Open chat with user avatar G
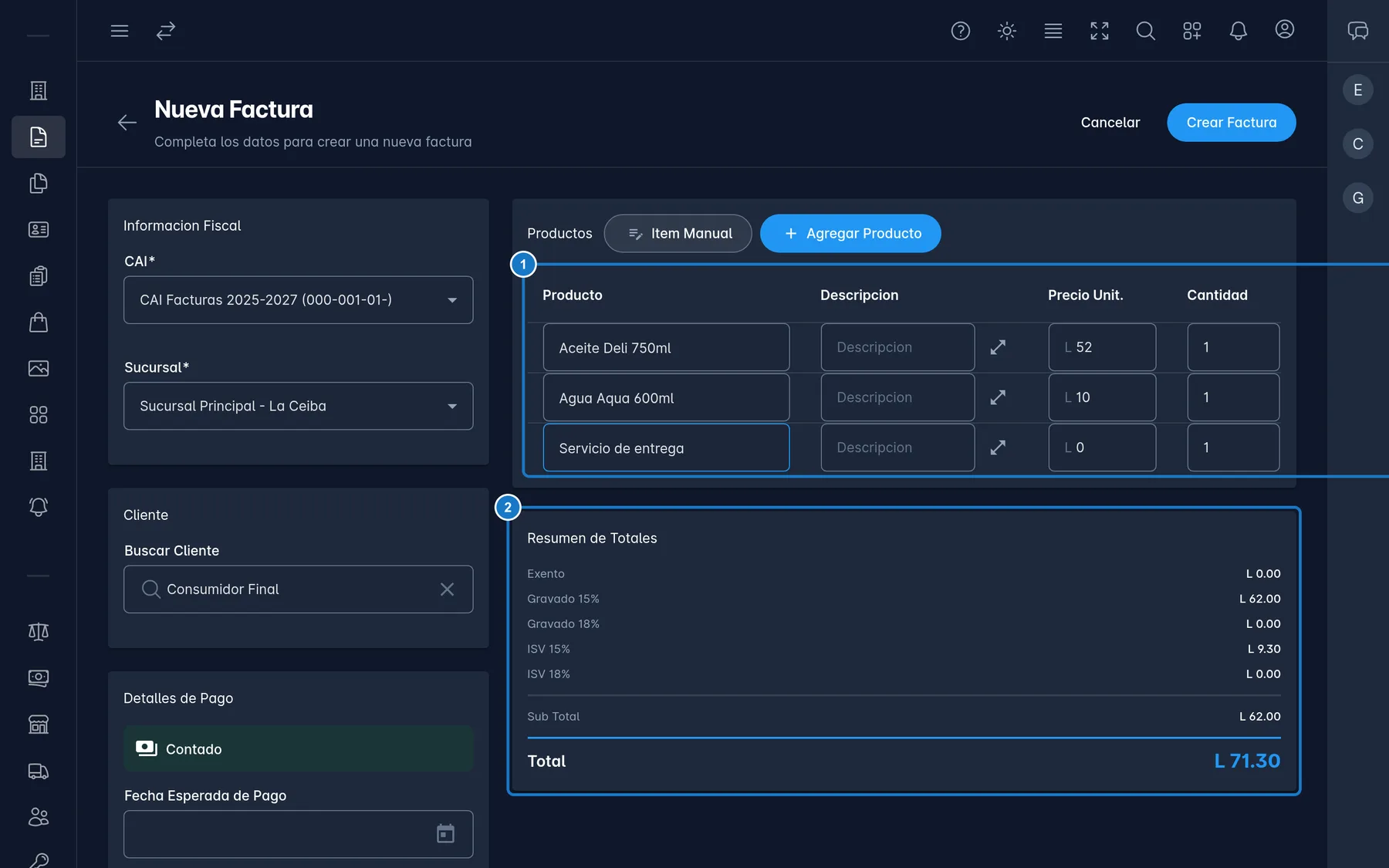Screen dimensions: 1389x868 (x=1358, y=198)
